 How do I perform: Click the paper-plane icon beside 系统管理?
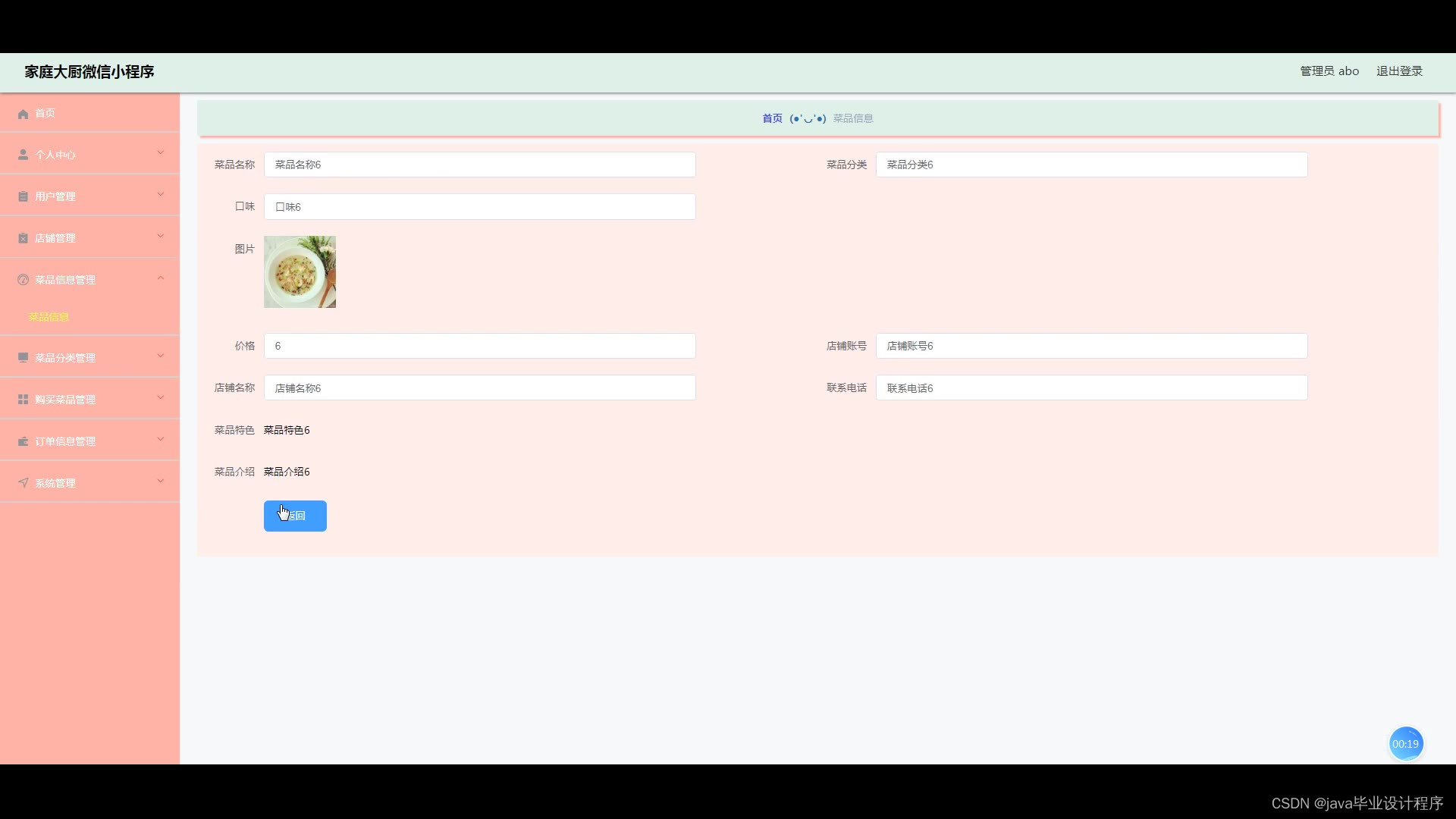coord(23,483)
